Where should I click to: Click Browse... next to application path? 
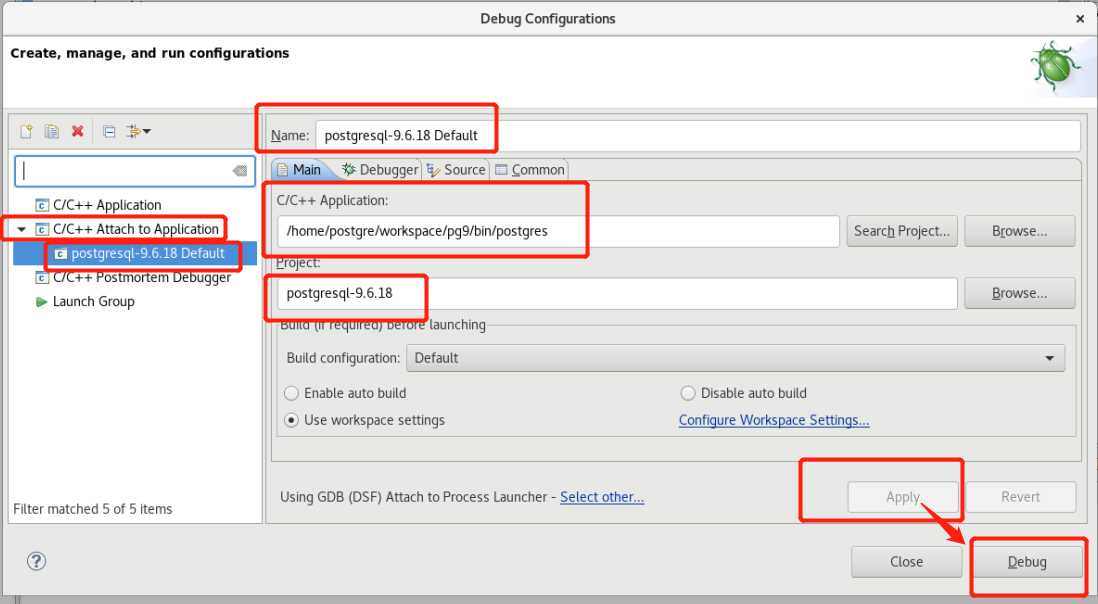(1020, 232)
